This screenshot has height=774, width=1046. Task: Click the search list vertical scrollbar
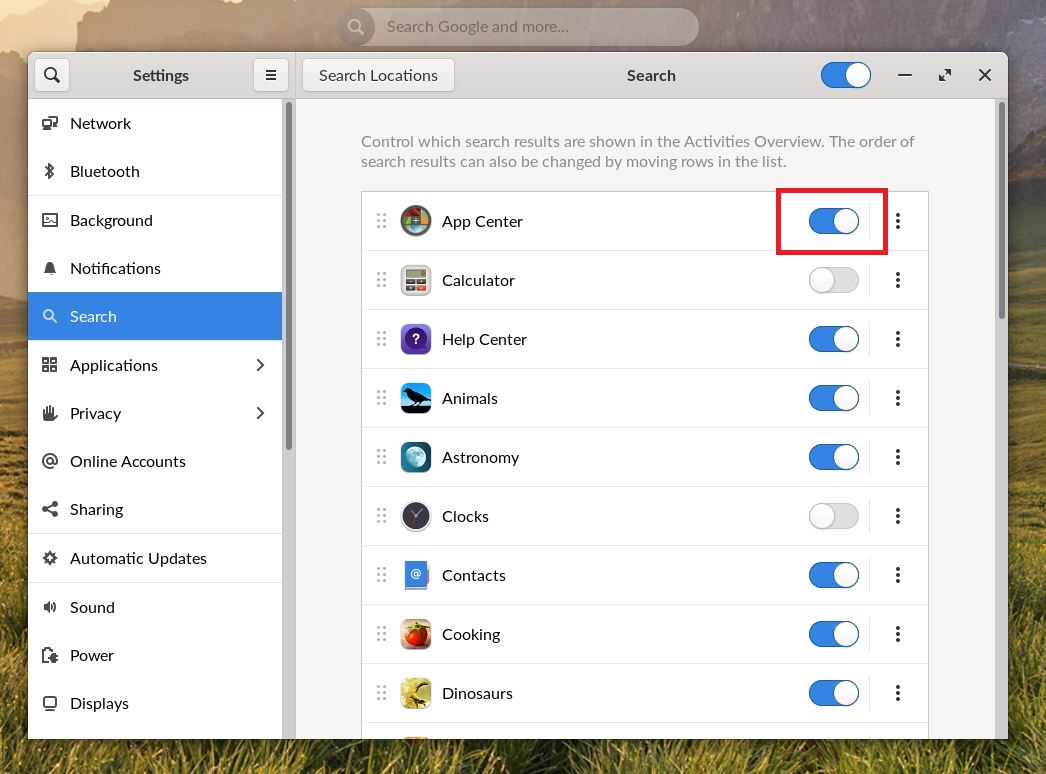[x=1001, y=210]
